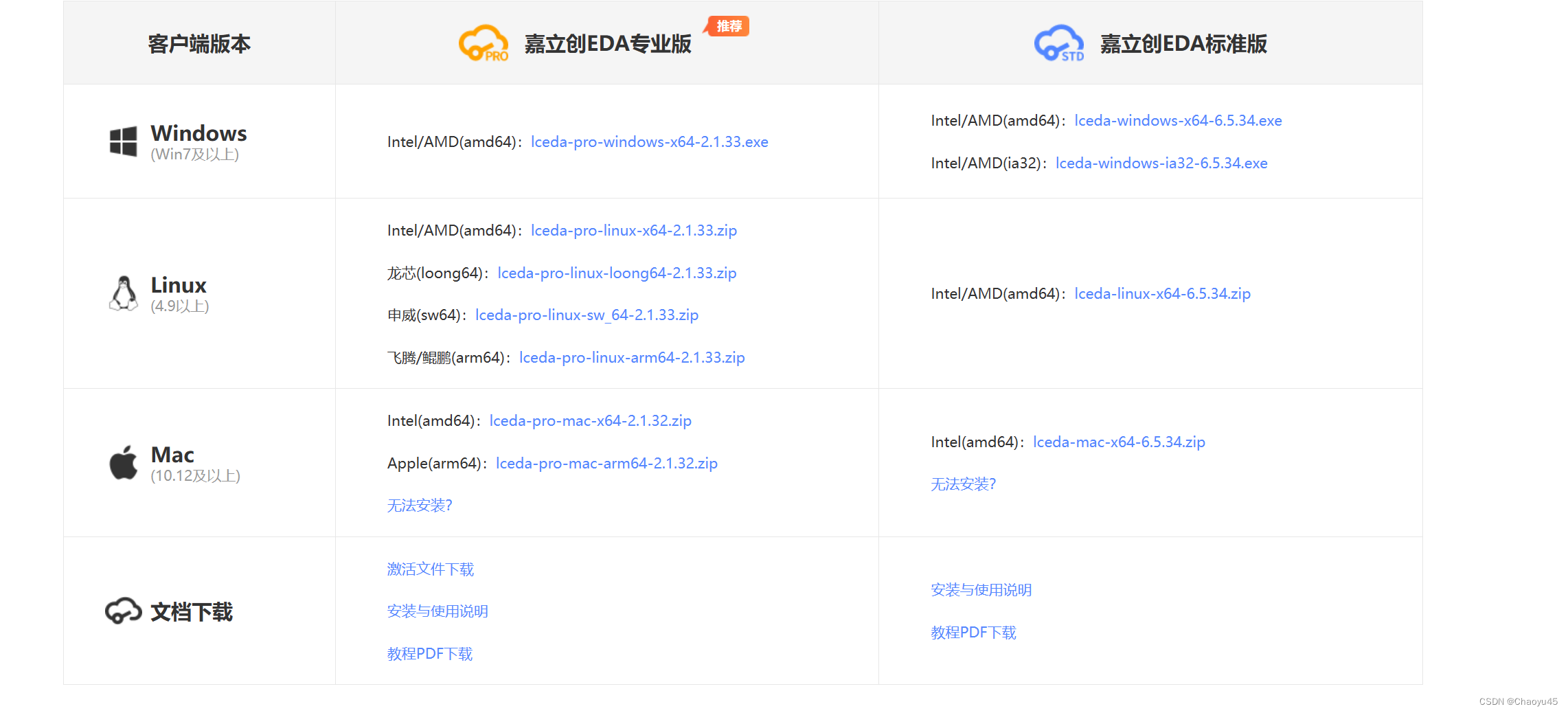
Task: Open 无法安装? link in professional column
Action: (x=420, y=506)
